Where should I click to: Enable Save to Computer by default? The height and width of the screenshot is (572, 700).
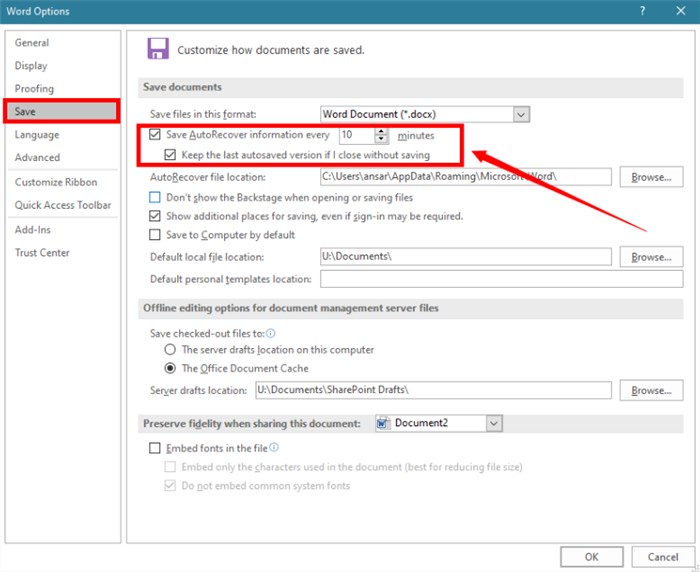click(x=154, y=234)
